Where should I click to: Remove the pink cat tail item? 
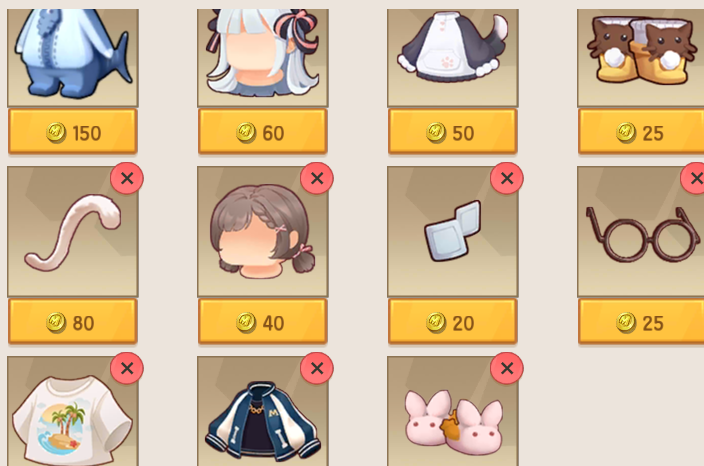tap(127, 178)
